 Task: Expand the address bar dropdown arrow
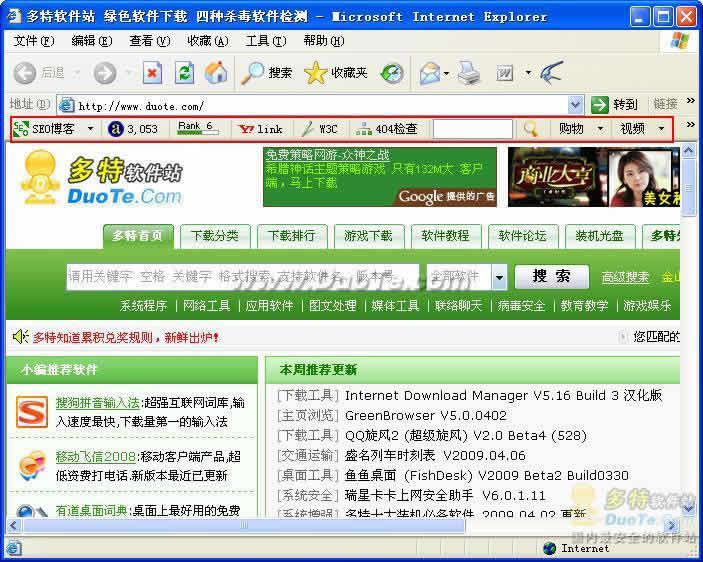tap(576, 105)
